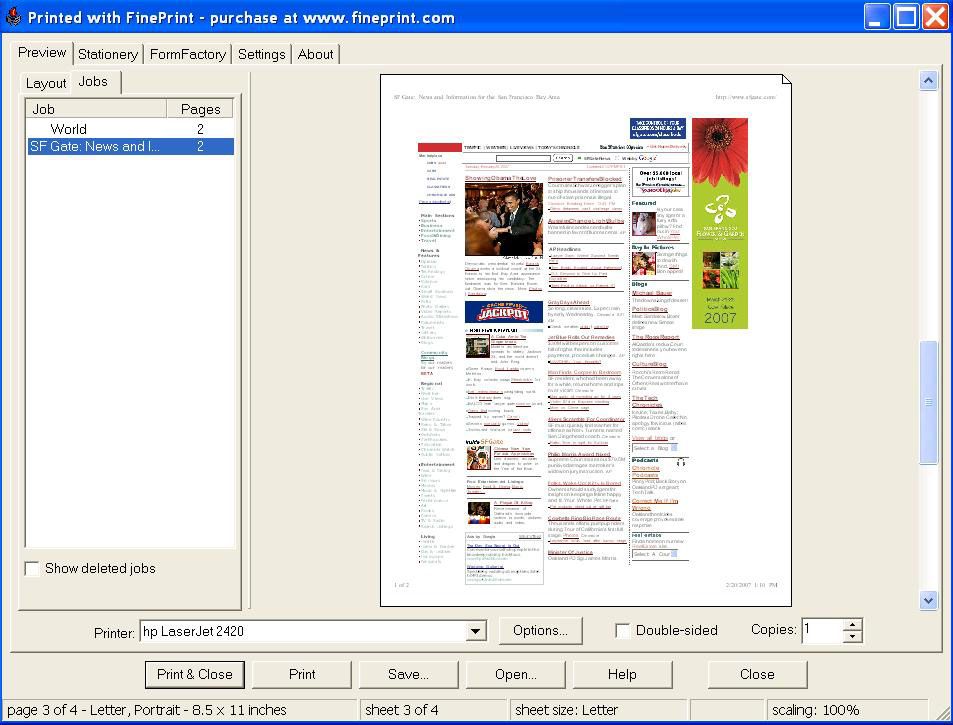Click the FinePrint app icon in title bar
Screen dimensions: 953x725
[13, 17]
